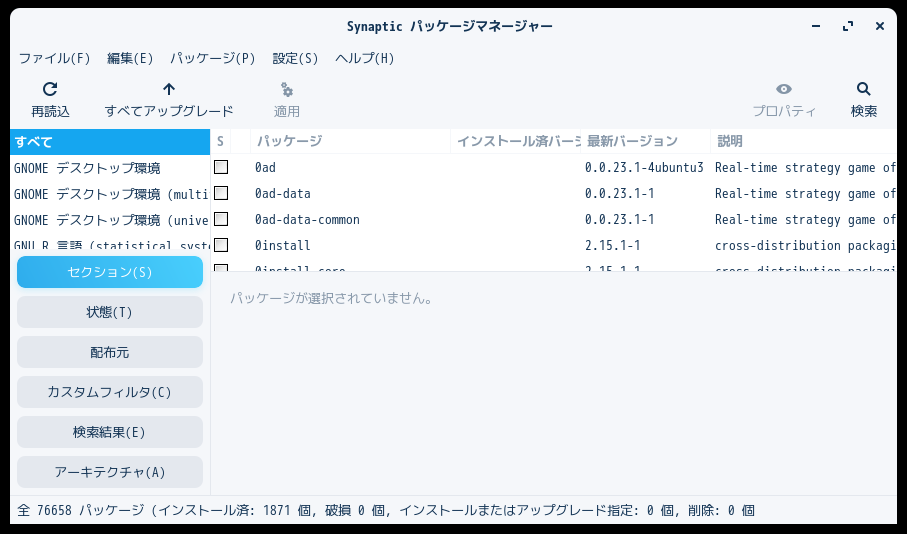Open the search (検索) magnifier icon
The height and width of the screenshot is (534, 907).
pyautogui.click(x=864, y=89)
